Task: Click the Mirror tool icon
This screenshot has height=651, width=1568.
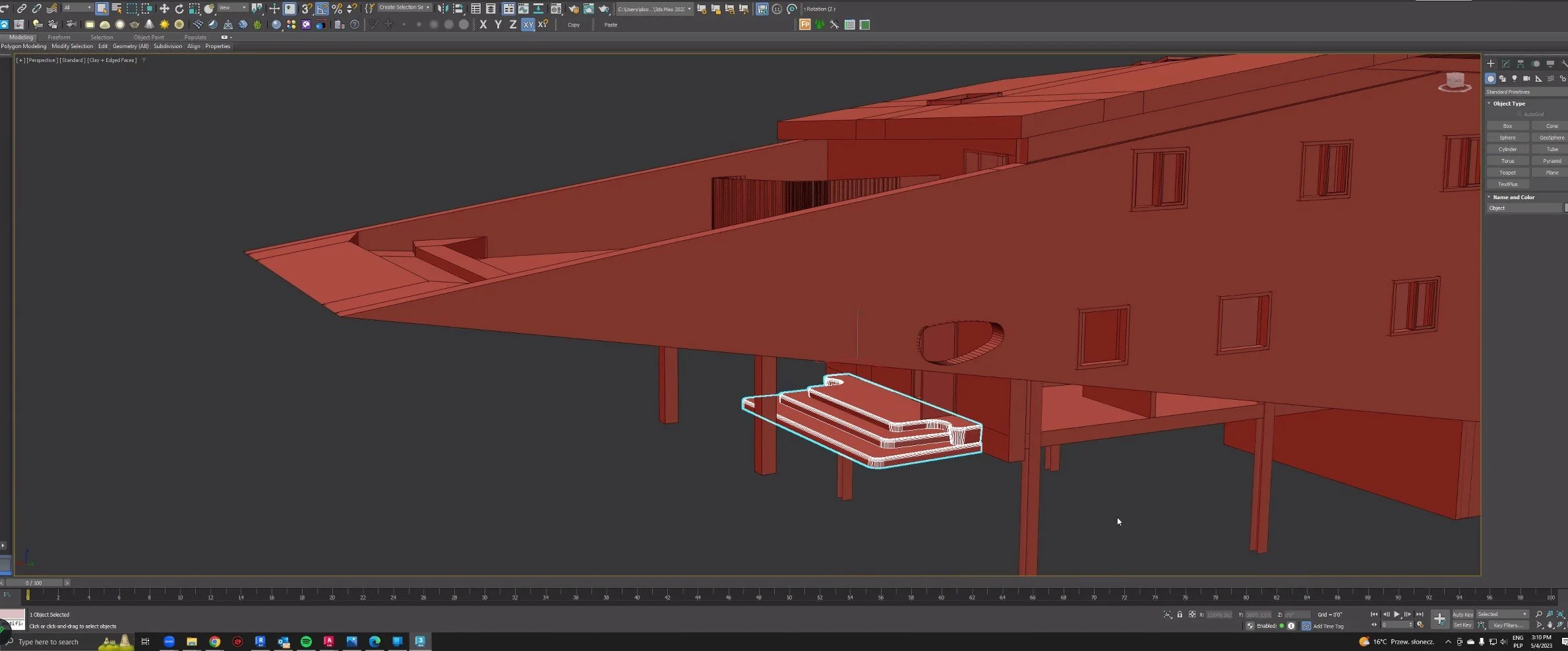Action: [x=443, y=9]
